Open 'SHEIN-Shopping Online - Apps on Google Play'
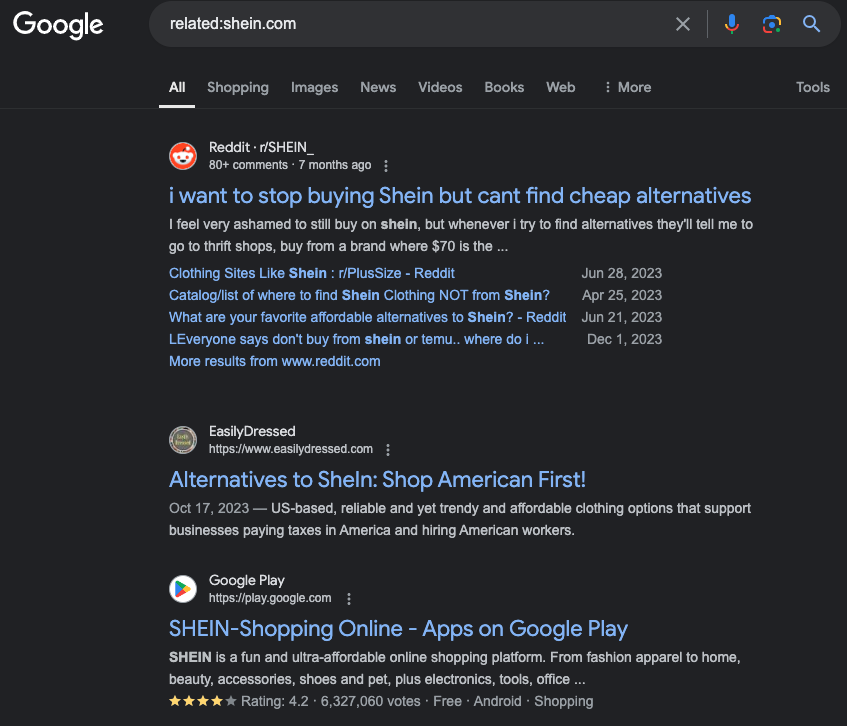This screenshot has height=726, width=847. coord(398,628)
